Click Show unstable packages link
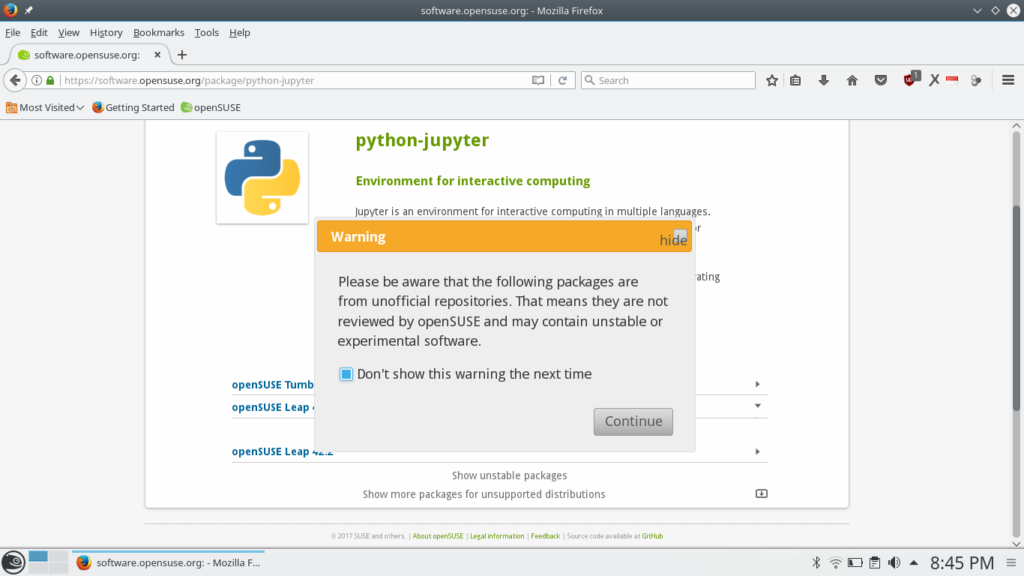This screenshot has width=1024, height=576. pyautogui.click(x=509, y=475)
